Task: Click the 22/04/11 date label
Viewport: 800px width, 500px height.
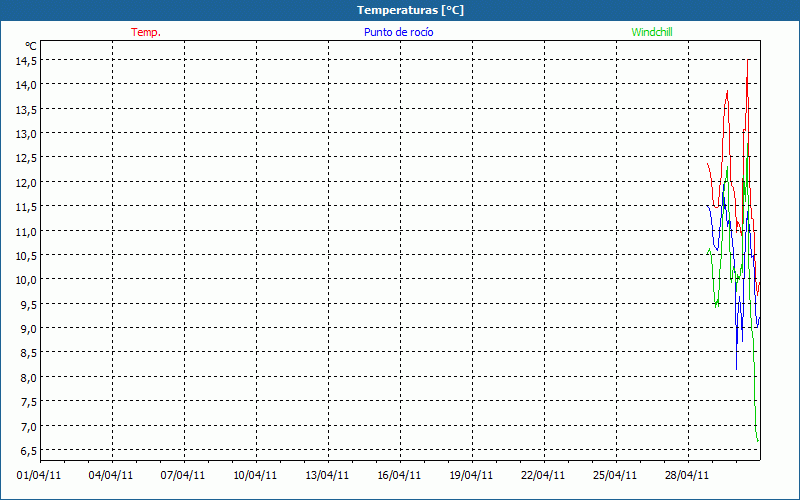Action: click(543, 475)
